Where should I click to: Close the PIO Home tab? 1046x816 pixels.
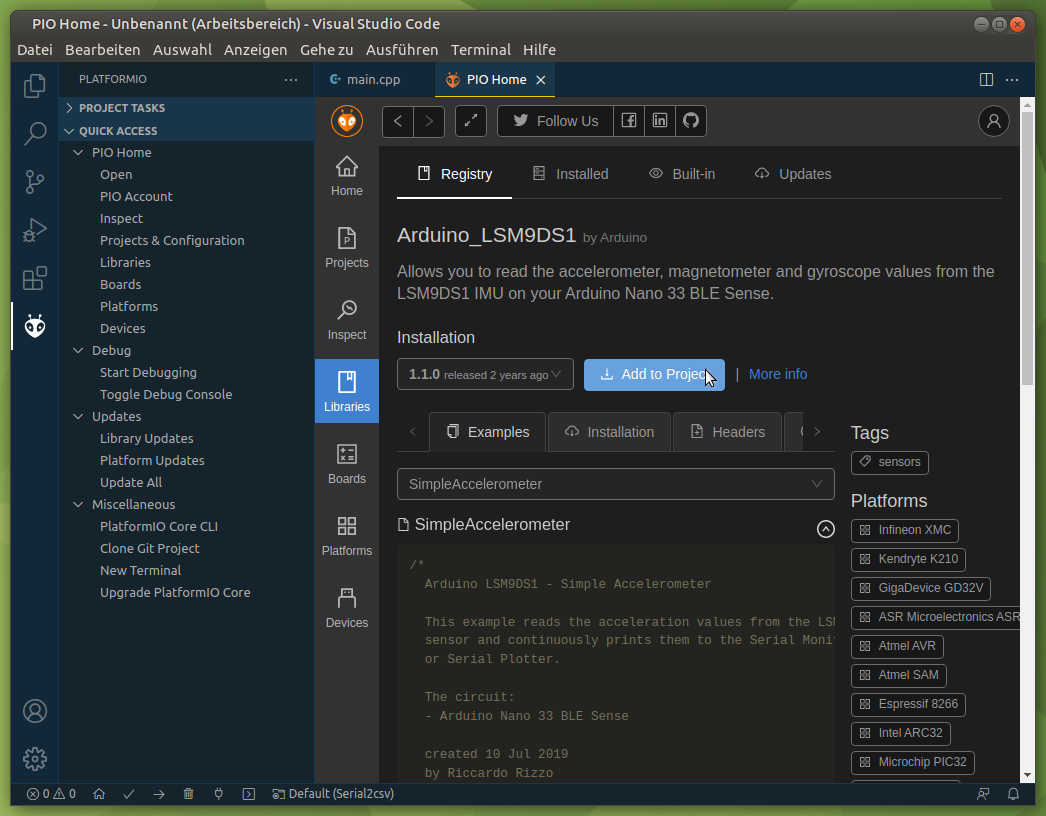541,80
